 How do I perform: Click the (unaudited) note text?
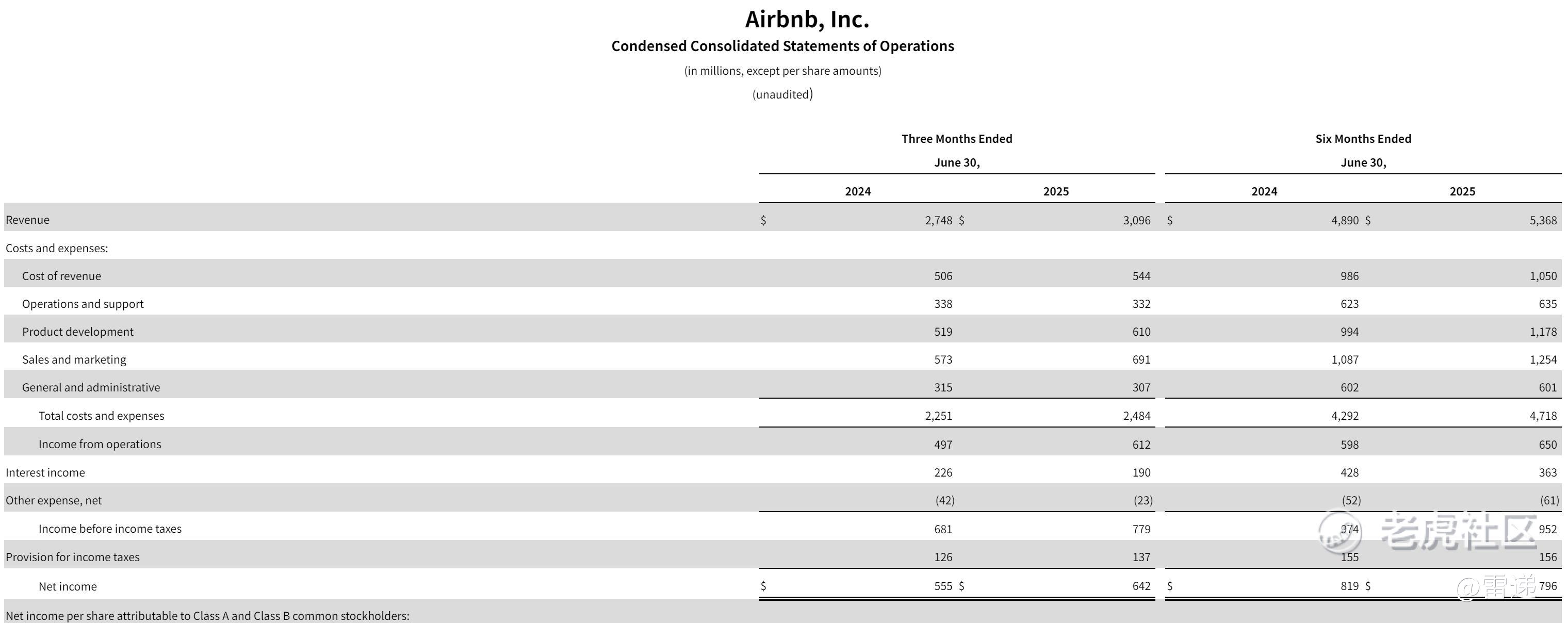782,94
